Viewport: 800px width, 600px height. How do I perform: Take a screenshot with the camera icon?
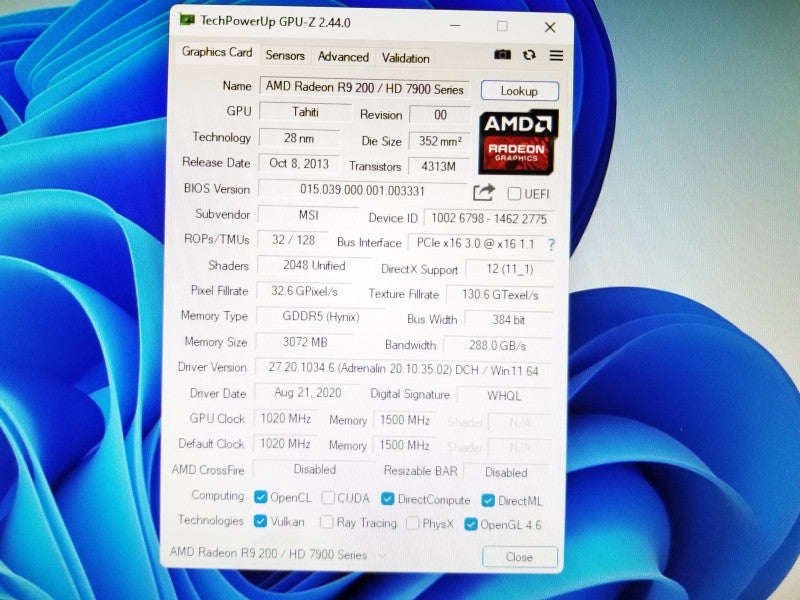pyautogui.click(x=502, y=54)
